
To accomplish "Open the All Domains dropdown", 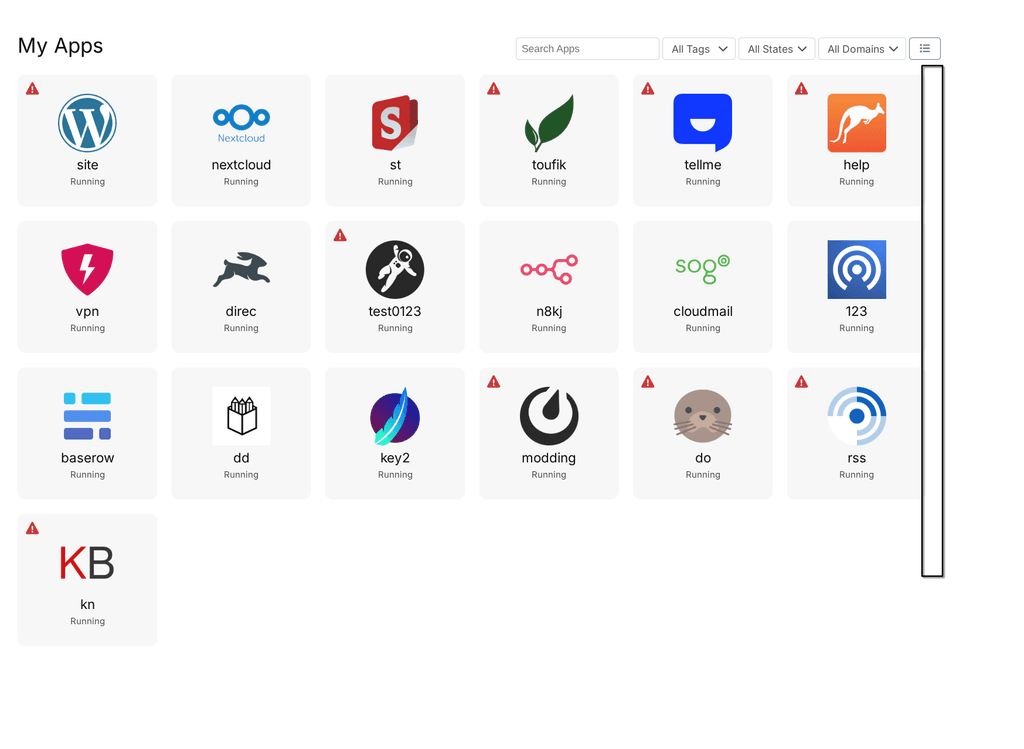I will pos(861,49).
